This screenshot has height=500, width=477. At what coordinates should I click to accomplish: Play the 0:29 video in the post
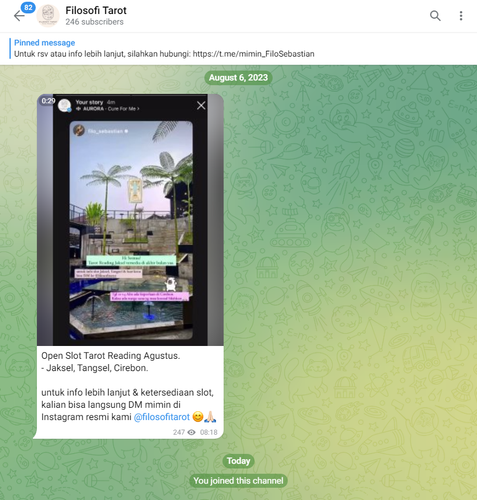[130, 220]
